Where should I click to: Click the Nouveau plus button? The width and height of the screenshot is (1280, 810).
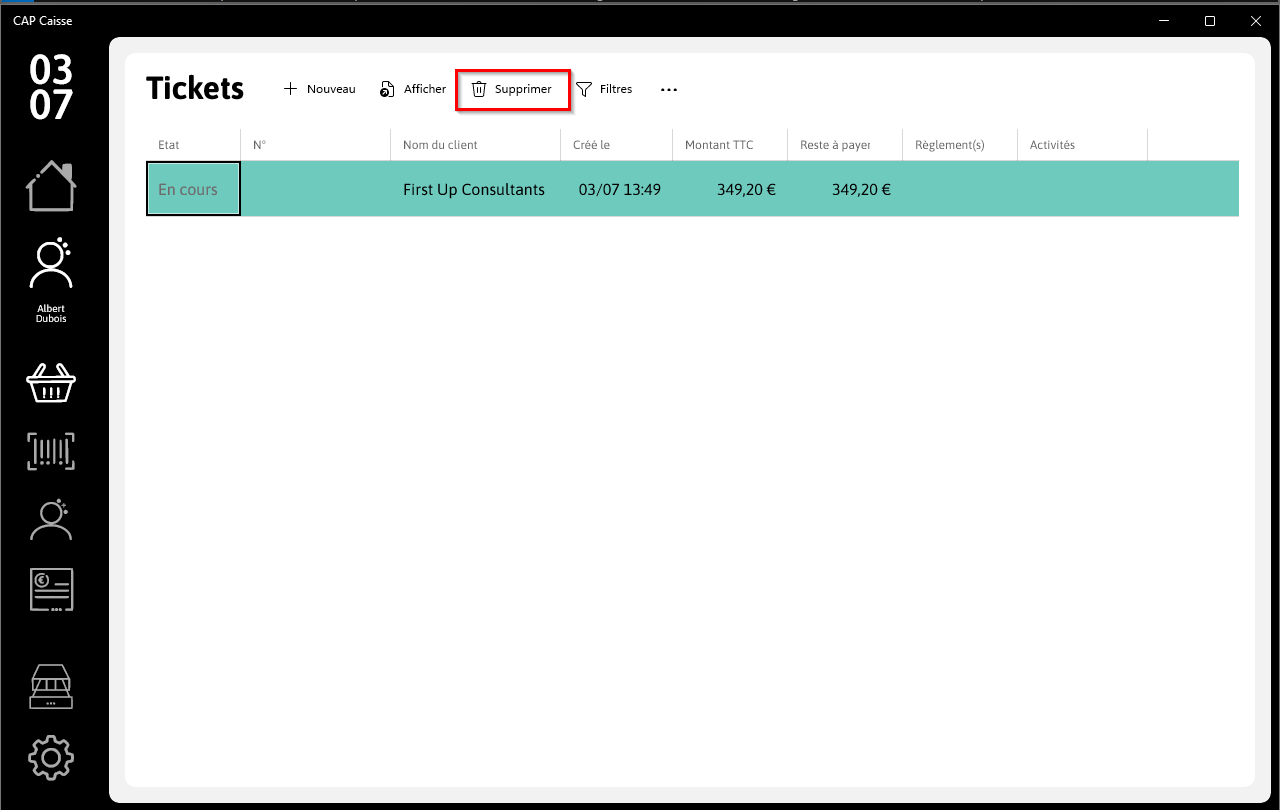point(320,89)
